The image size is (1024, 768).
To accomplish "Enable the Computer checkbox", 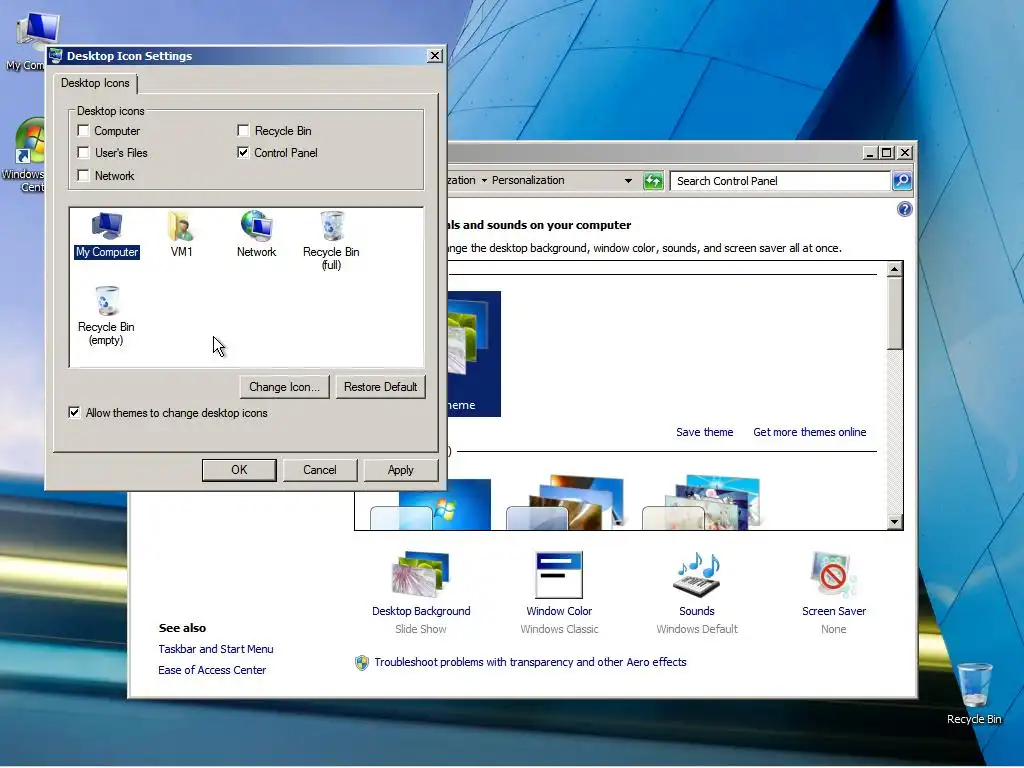I will click(x=83, y=131).
